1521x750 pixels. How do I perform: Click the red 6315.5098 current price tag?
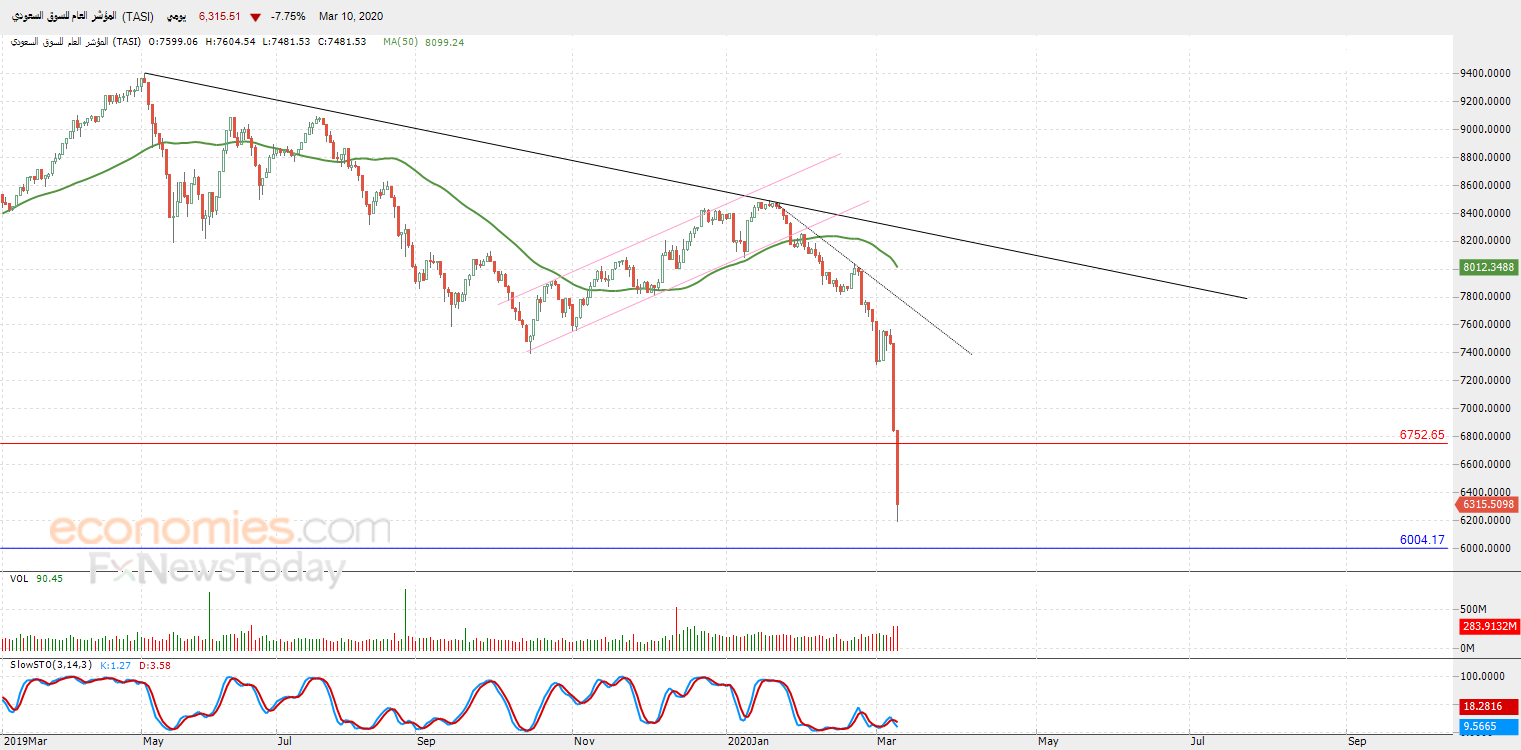coord(1489,505)
